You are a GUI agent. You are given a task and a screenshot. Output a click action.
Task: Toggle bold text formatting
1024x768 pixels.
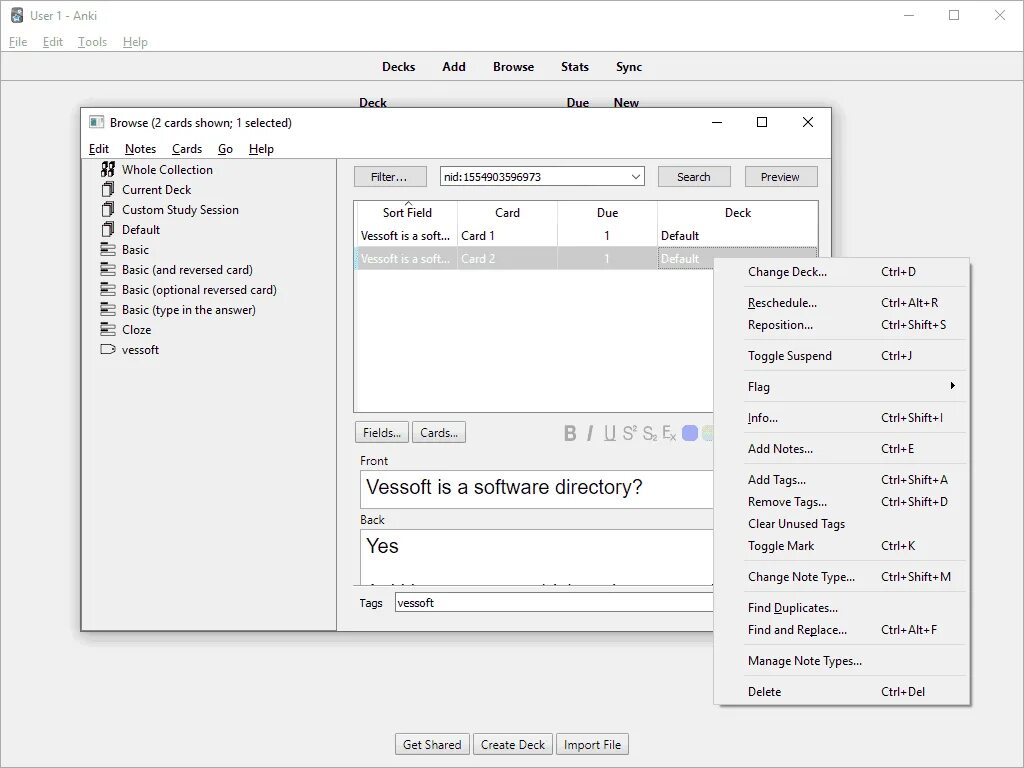coord(570,433)
